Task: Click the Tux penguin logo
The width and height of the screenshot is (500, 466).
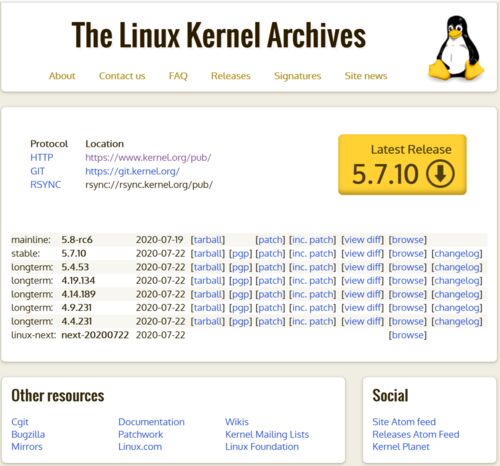Action: [x=456, y=48]
